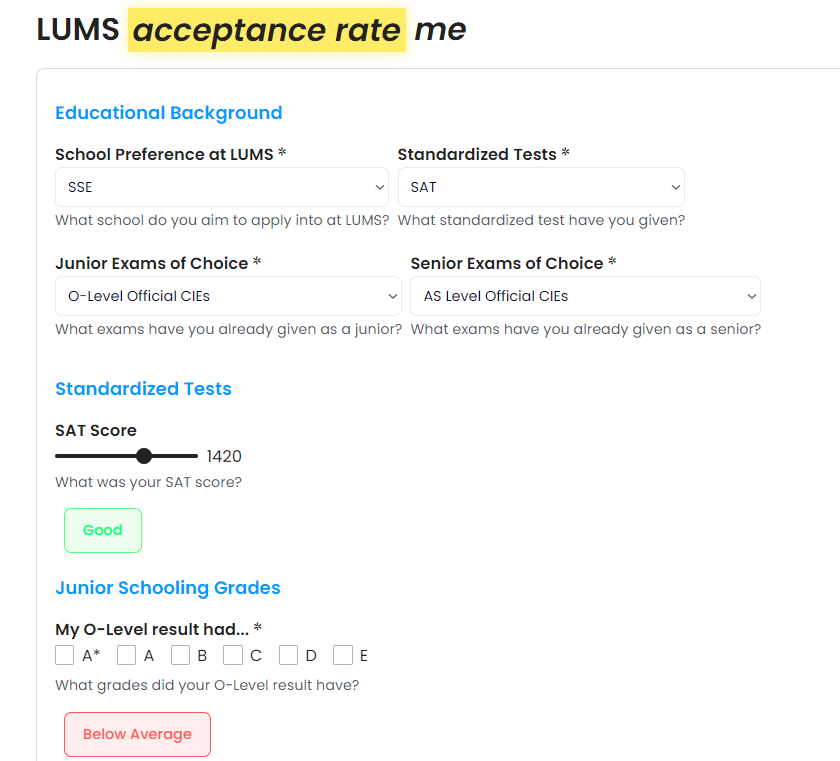Select the C grade checkbox

click(x=233, y=656)
